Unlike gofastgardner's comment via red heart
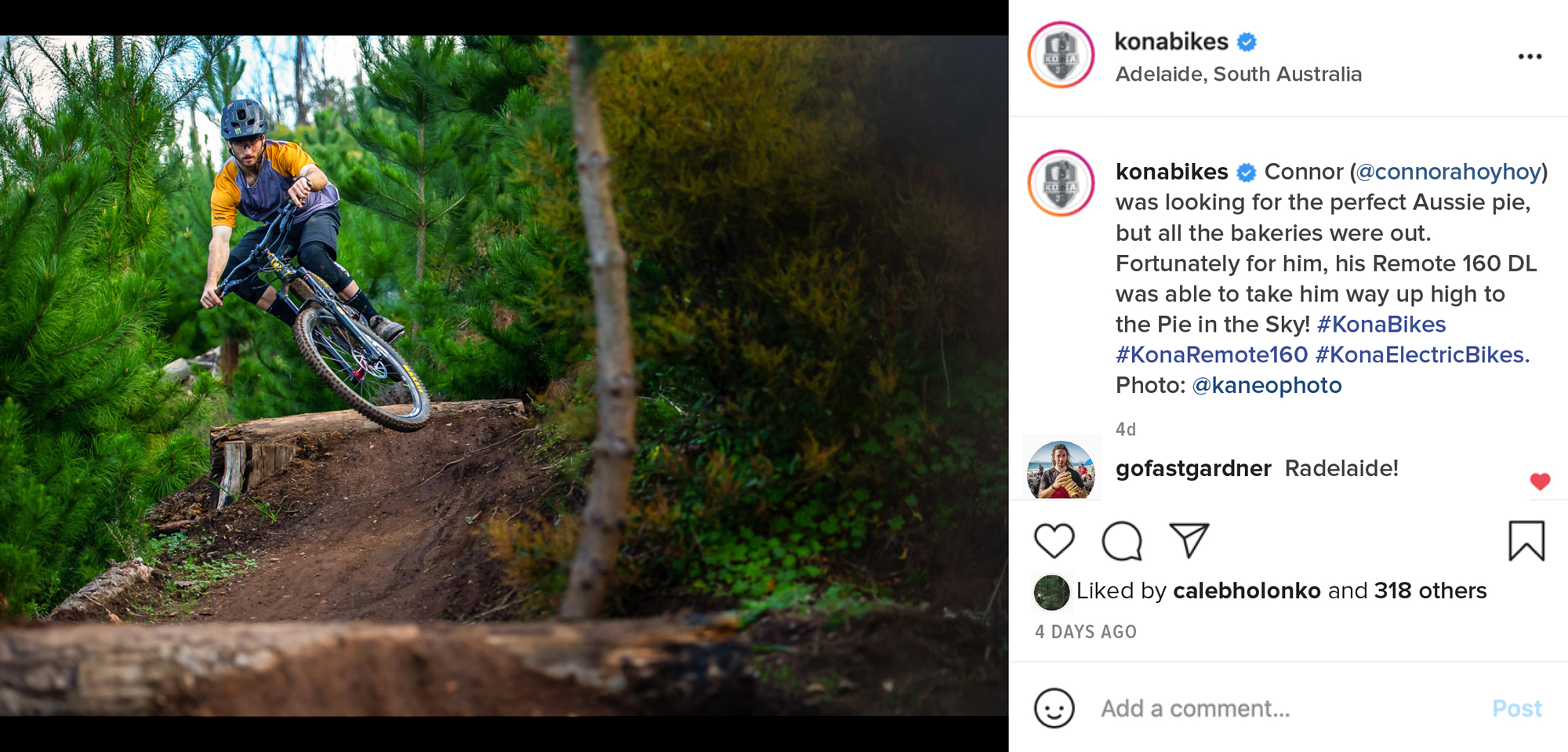The height and width of the screenshot is (752, 1568). (1540, 481)
